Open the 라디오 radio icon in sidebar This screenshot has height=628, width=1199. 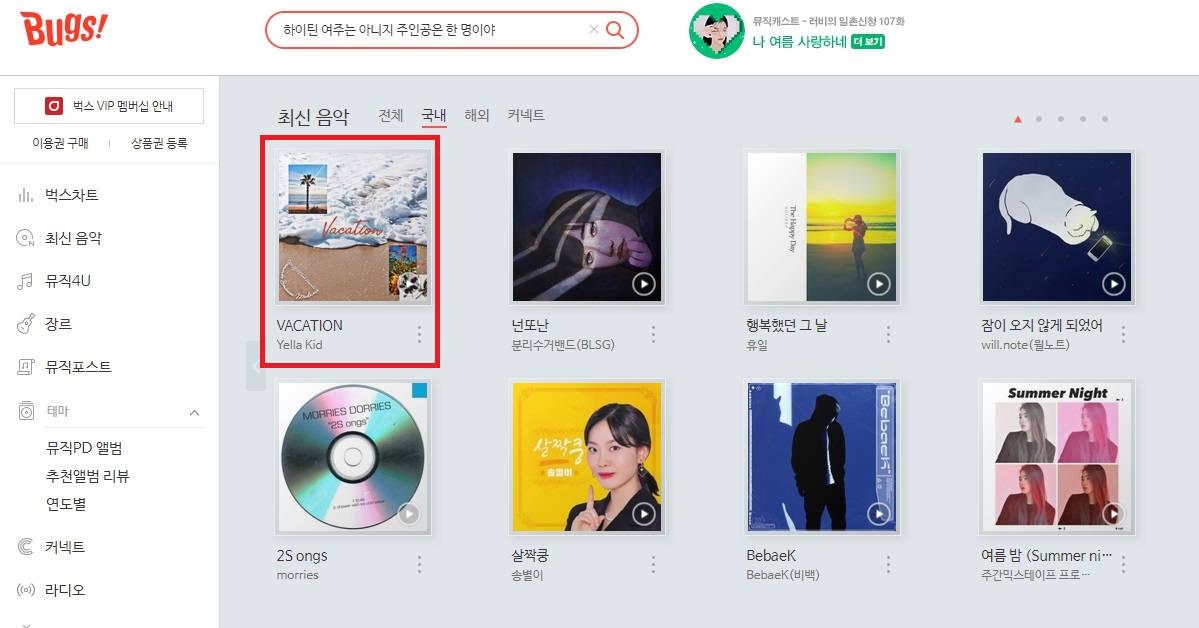pyautogui.click(x=25, y=590)
